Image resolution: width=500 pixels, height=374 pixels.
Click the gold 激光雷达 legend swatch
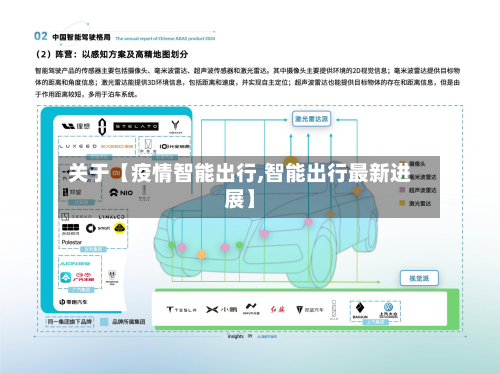402,203
